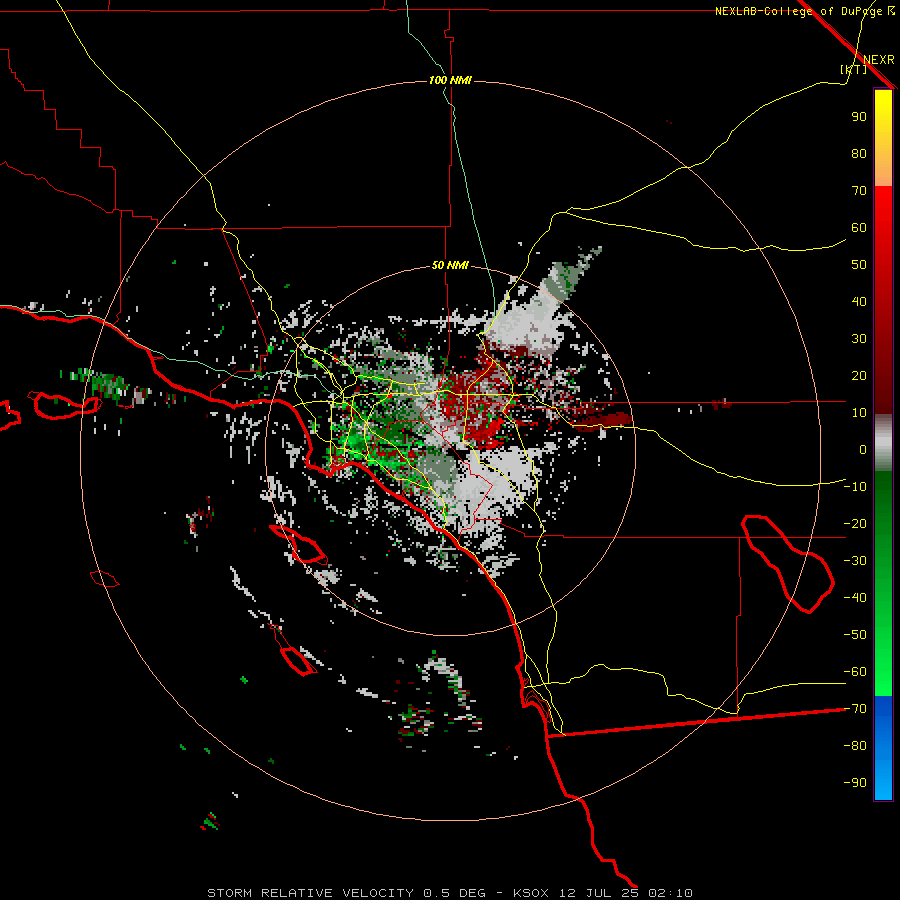Pick the light orange color bar segment

(883, 170)
